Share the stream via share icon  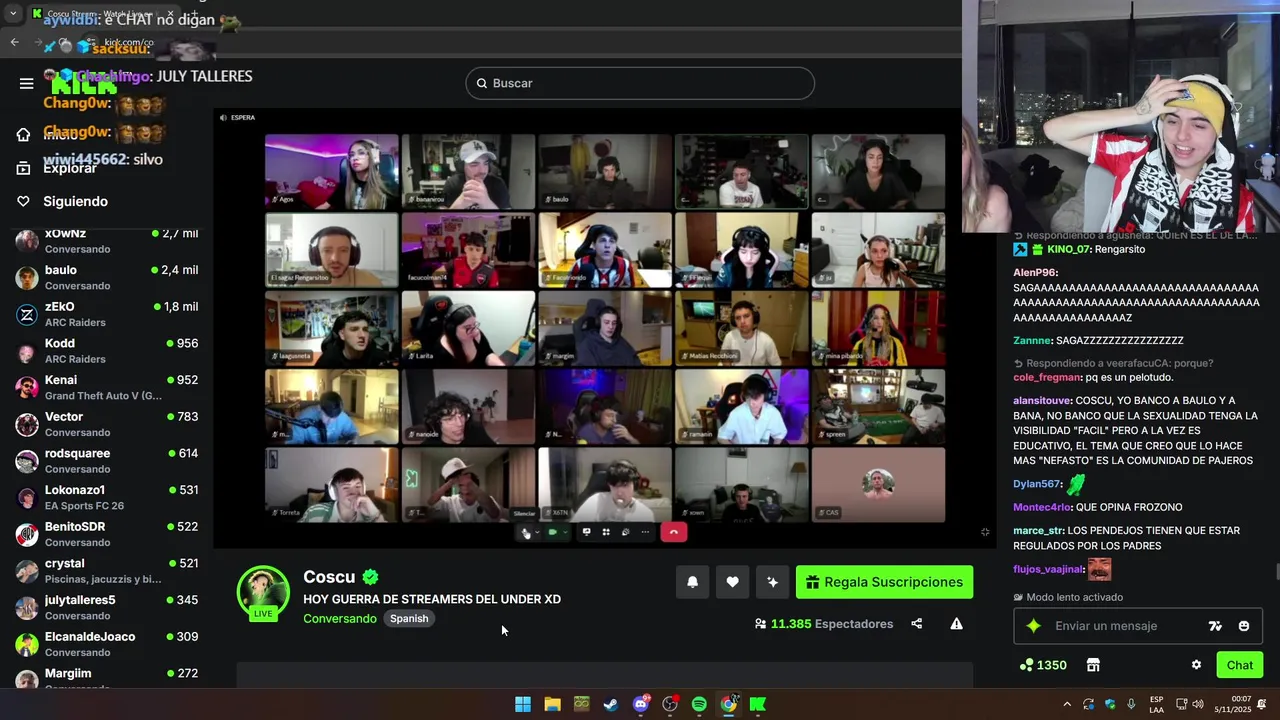[x=916, y=624]
